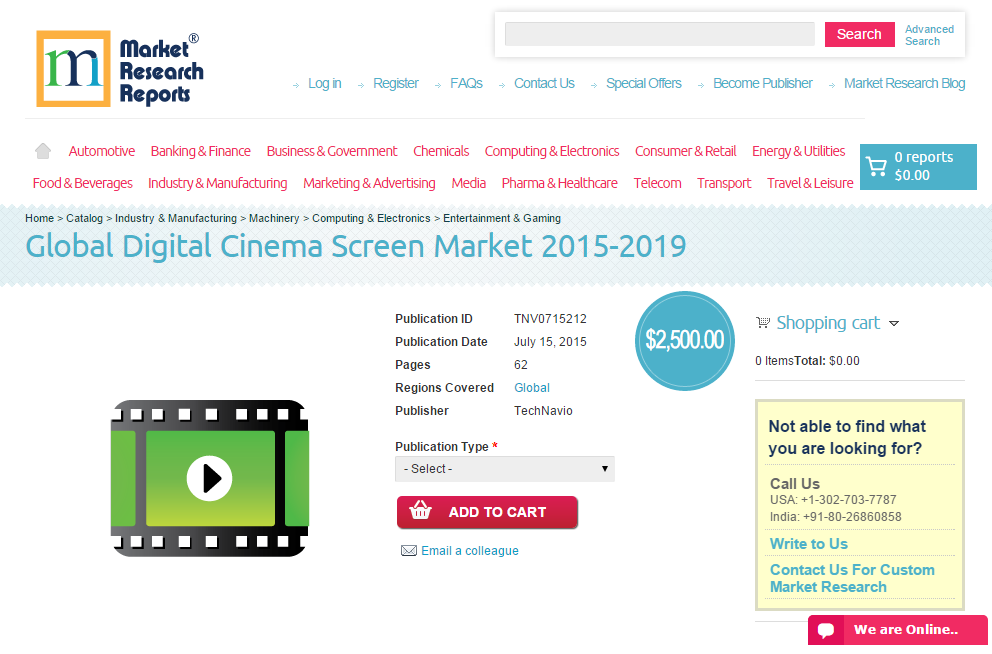Click the Log in link in the header
Screen dimensions: 992x654
click(324, 83)
